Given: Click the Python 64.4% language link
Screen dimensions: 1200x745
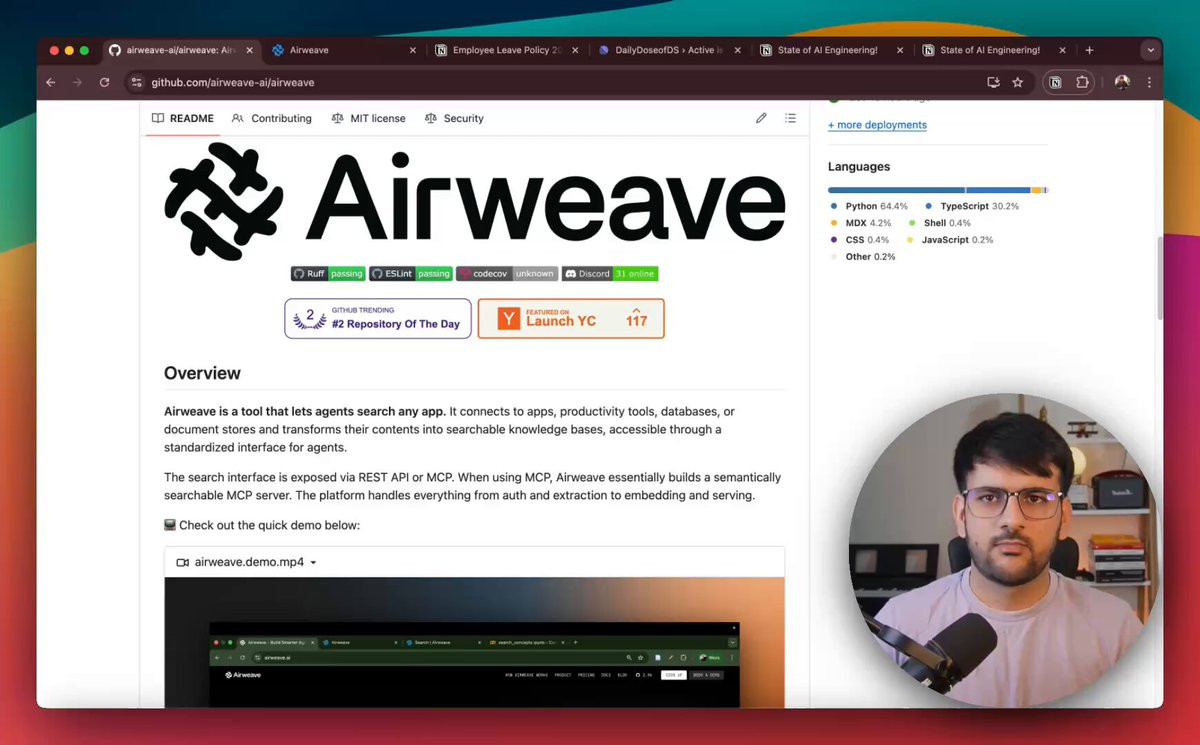Looking at the screenshot, I should click(869, 206).
